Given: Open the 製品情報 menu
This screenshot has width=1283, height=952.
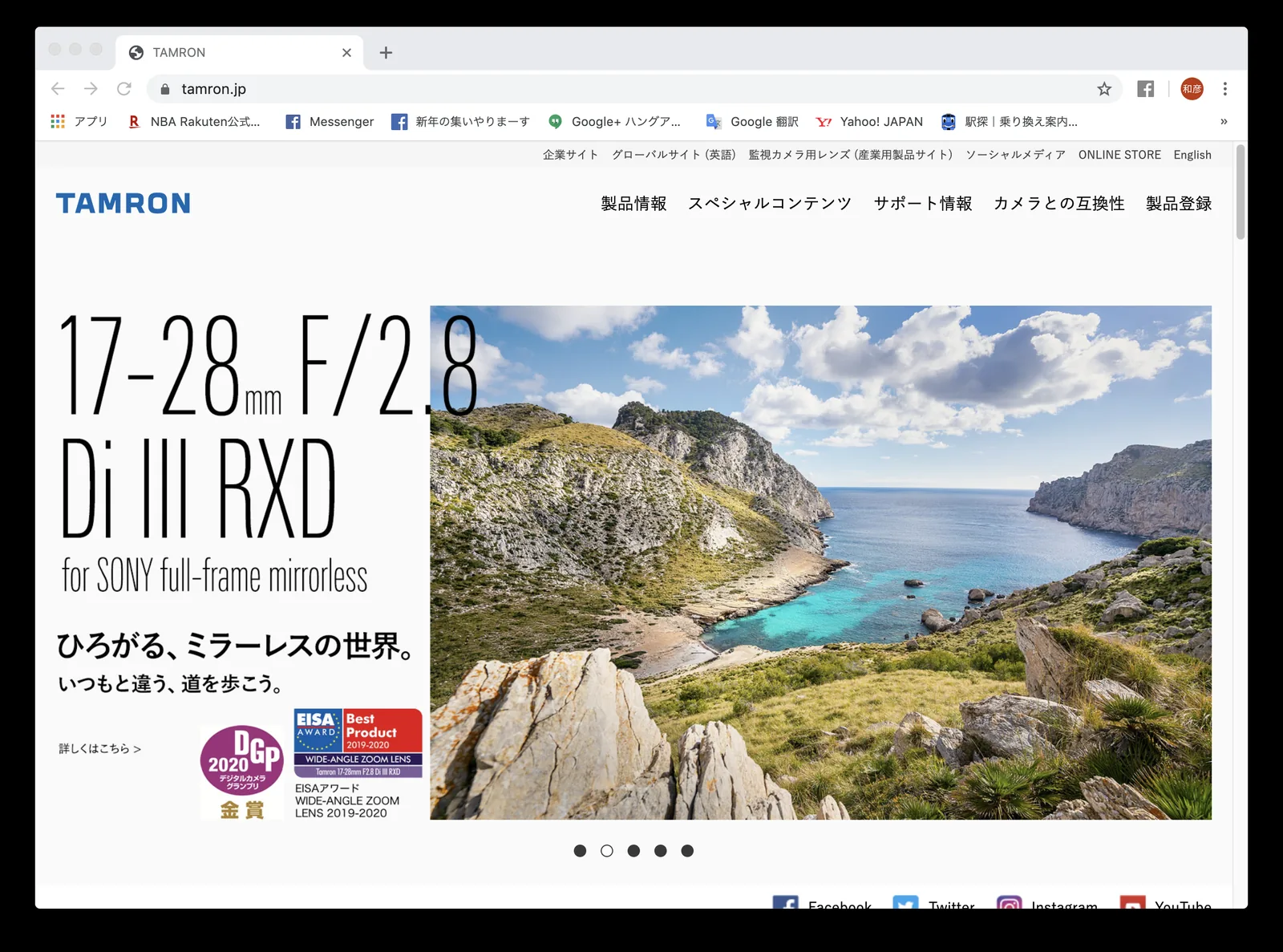Looking at the screenshot, I should [633, 204].
